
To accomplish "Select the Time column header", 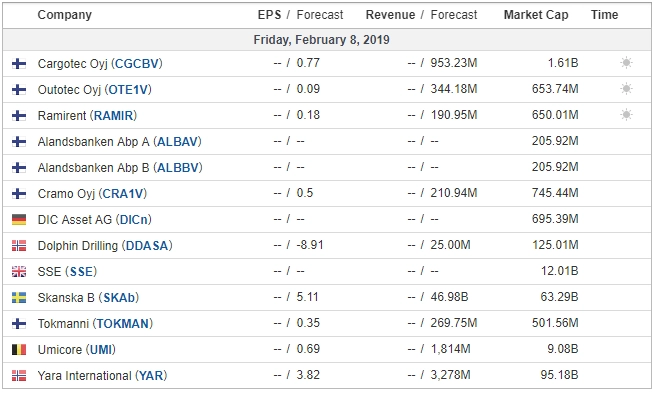I will 604,15.
